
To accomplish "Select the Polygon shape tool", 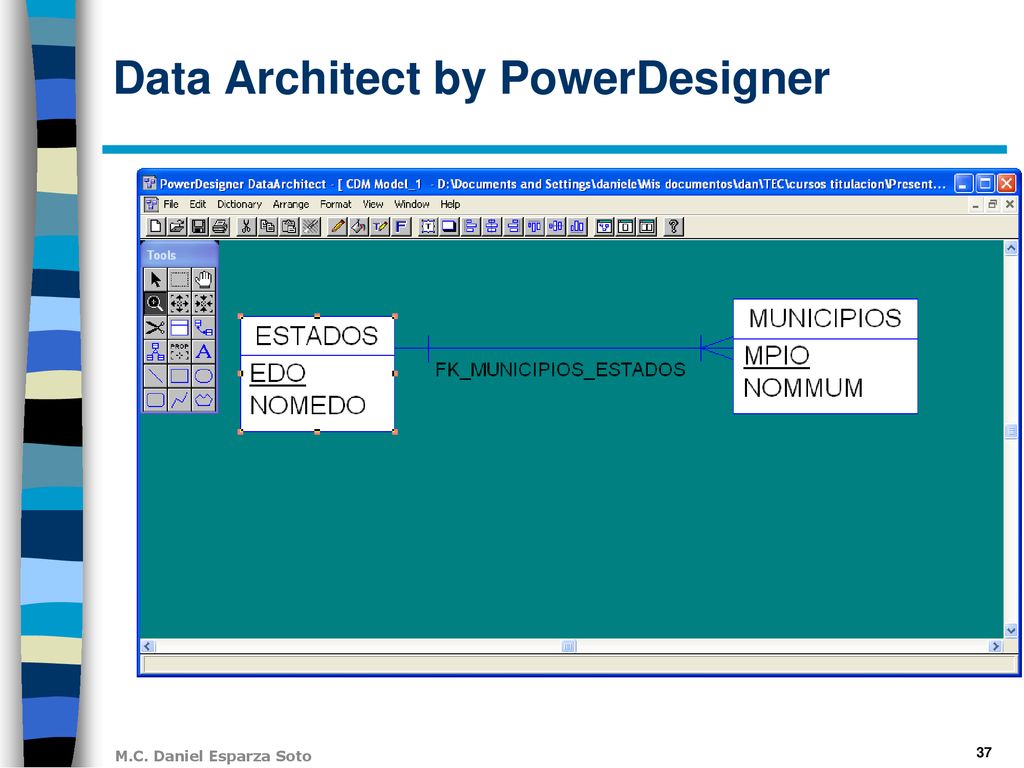I will [x=204, y=400].
